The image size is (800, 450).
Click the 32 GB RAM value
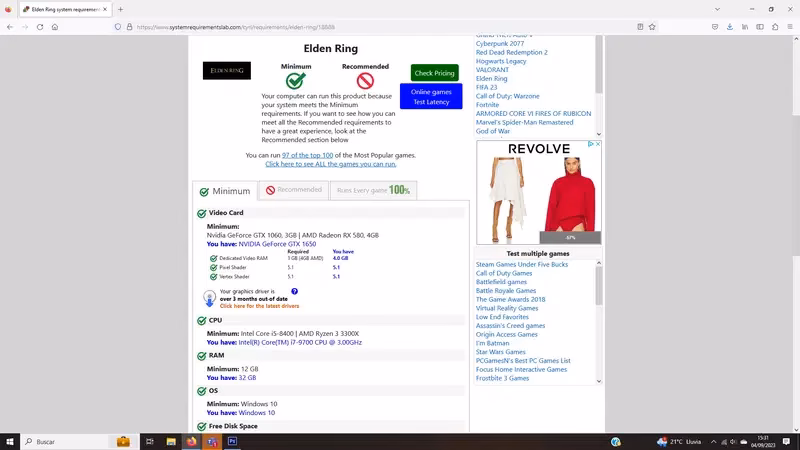coord(247,378)
